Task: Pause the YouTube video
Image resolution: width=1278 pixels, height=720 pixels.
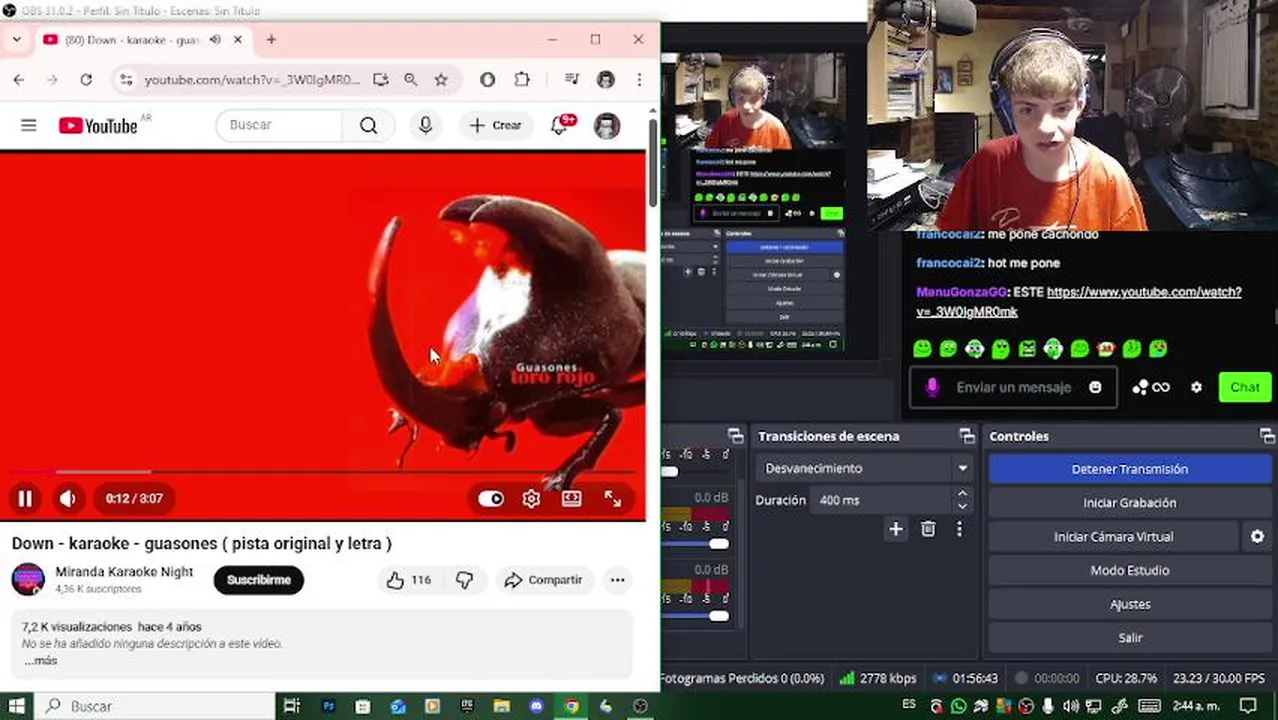Action: pos(25,498)
